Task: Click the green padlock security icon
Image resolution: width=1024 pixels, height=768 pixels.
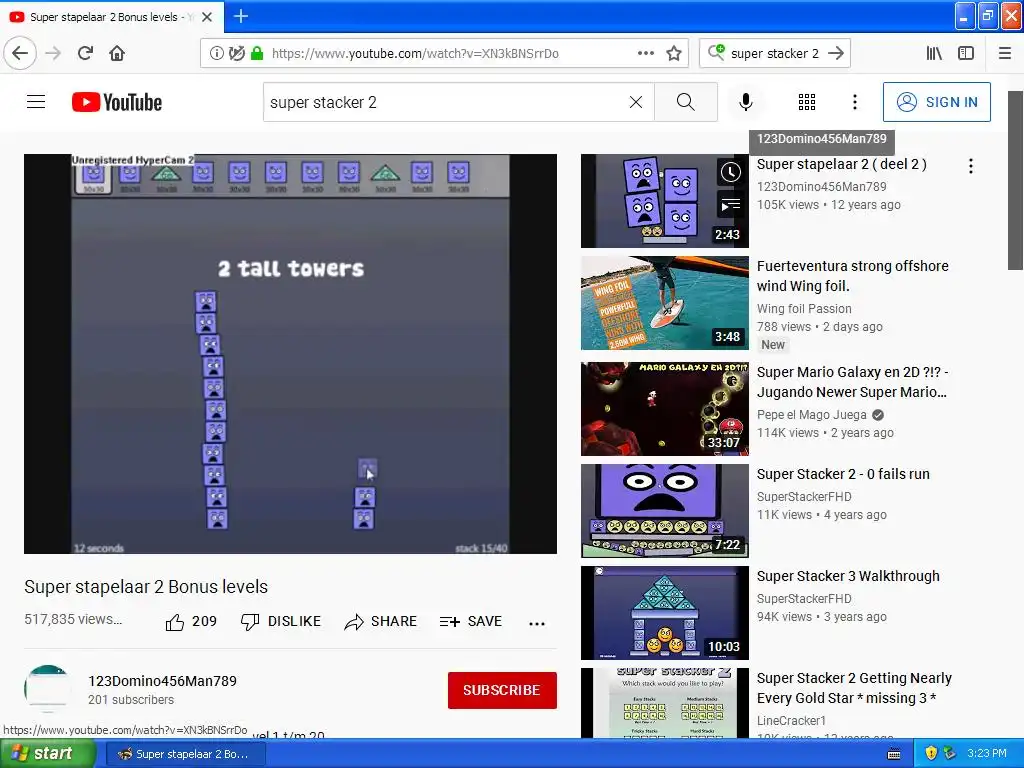Action: [x=257, y=53]
